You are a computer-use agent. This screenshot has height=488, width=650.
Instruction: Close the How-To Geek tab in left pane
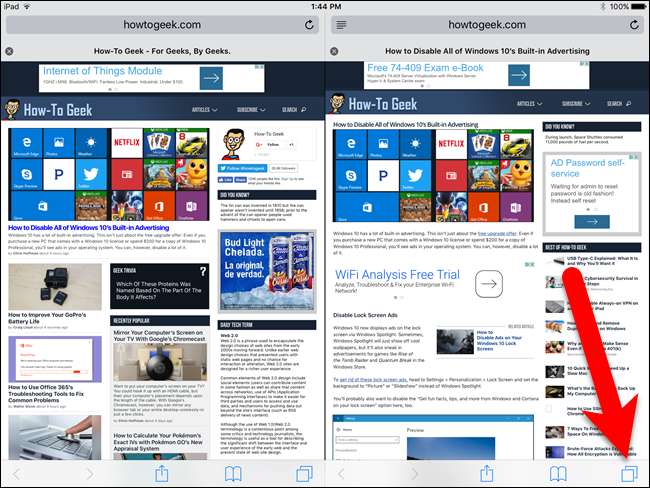[9, 50]
